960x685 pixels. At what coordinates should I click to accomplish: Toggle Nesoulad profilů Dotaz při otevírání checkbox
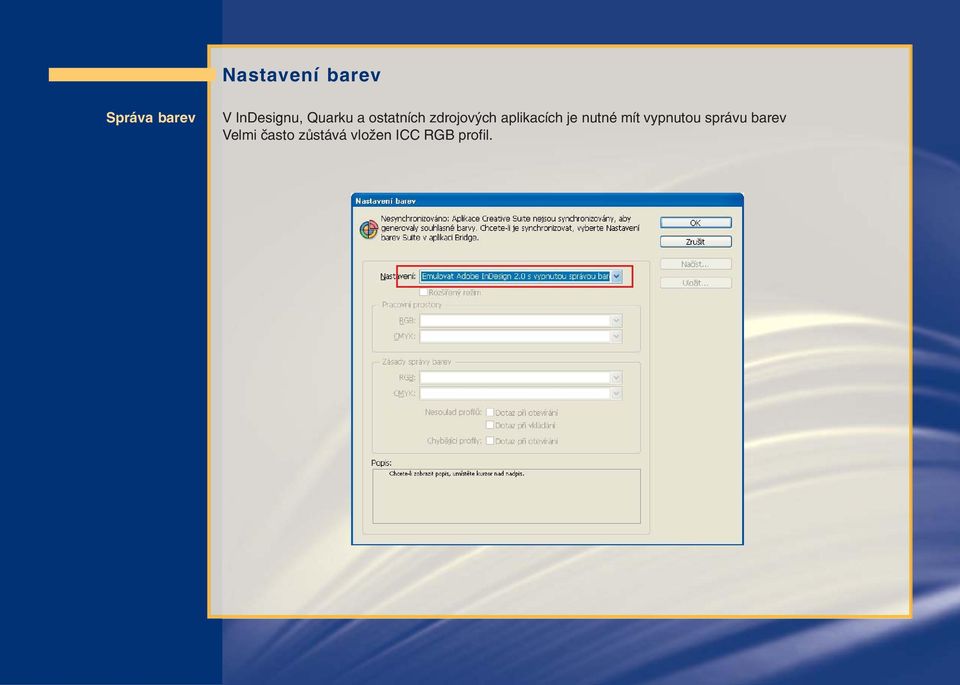tap(490, 413)
